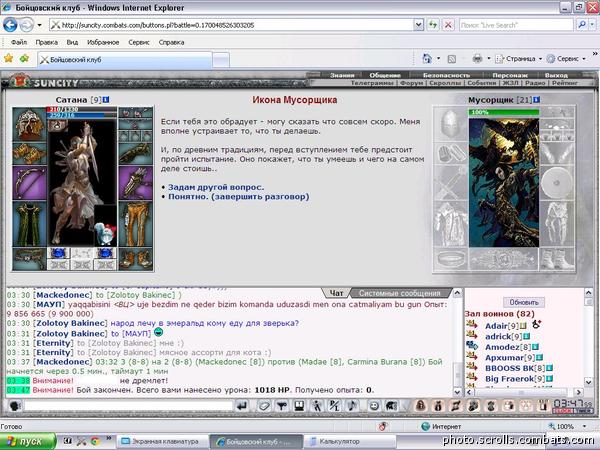Click the floppy disk icon in chat toolbar
600x450 pixels.
click(x=299, y=406)
